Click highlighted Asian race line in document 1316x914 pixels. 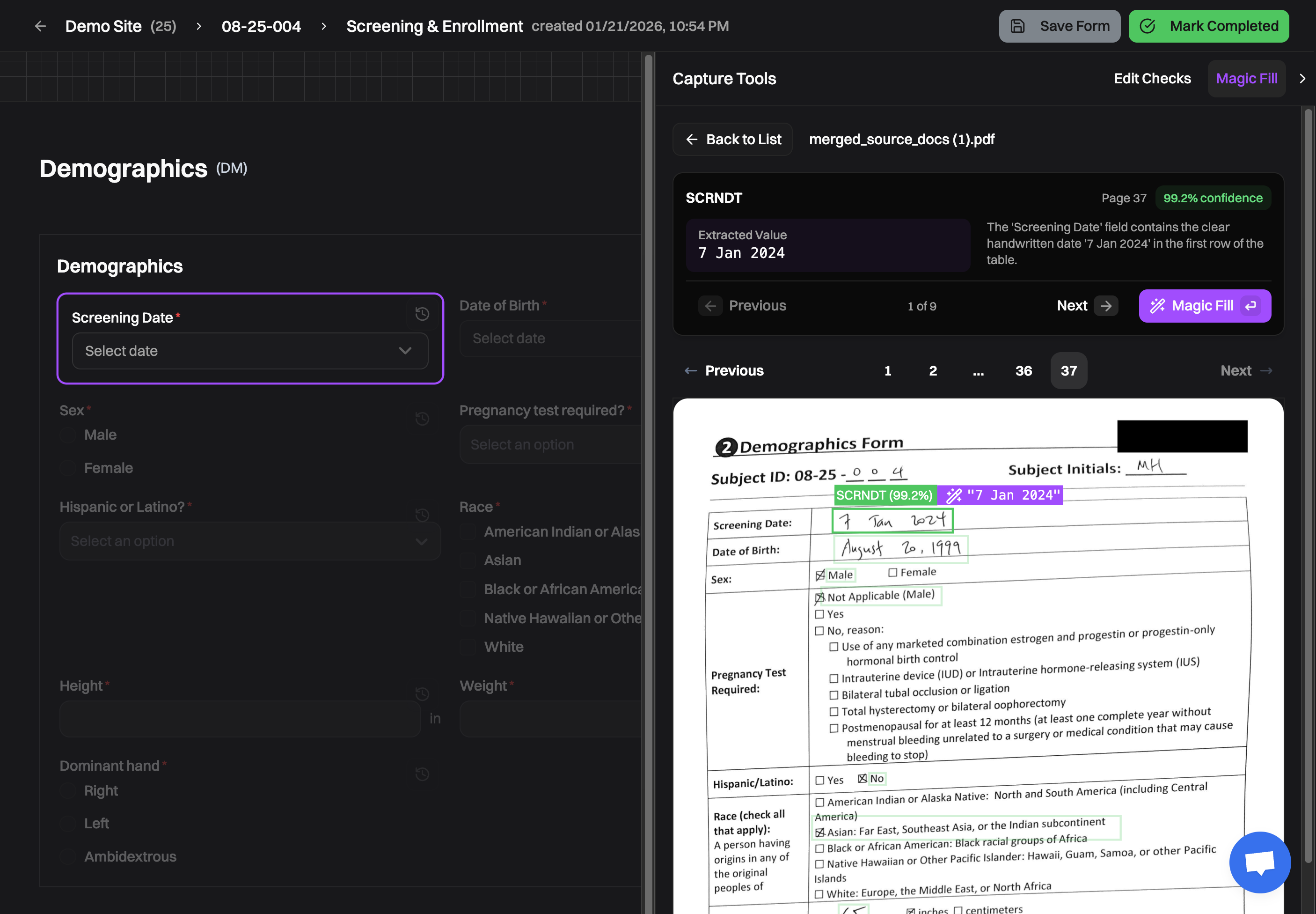[967, 827]
